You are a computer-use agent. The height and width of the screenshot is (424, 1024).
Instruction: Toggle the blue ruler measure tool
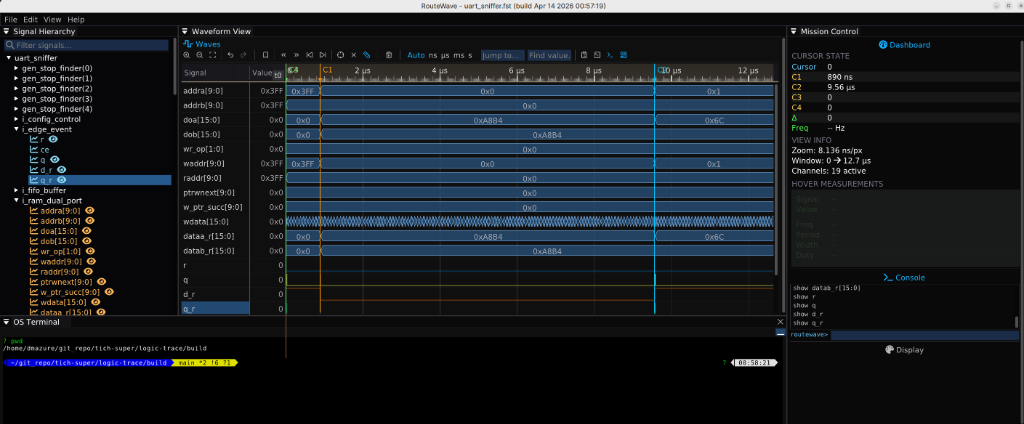pyautogui.click(x=367, y=56)
